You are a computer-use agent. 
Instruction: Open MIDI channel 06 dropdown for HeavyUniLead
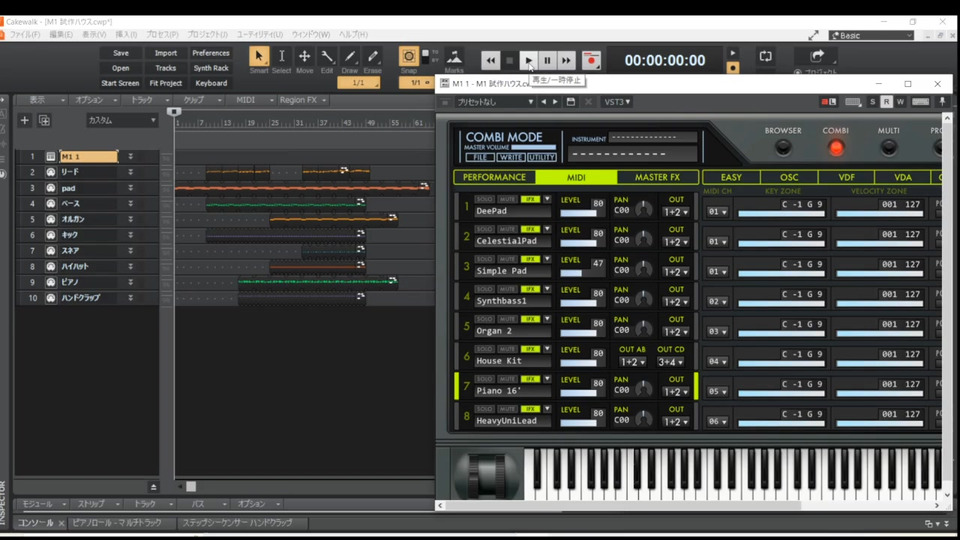click(717, 422)
